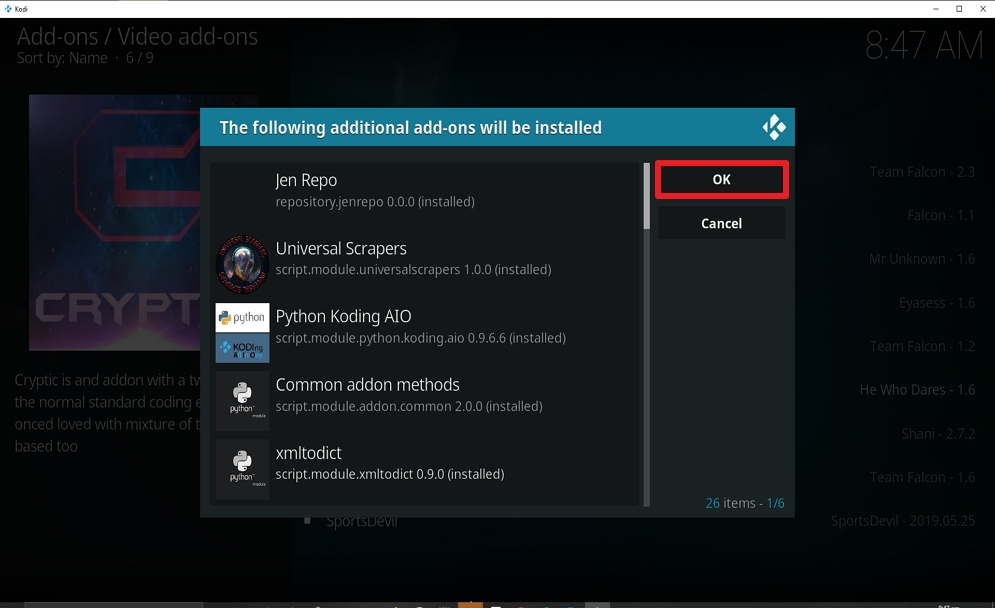
Task: Close the Kodi window
Action: (x=982, y=9)
